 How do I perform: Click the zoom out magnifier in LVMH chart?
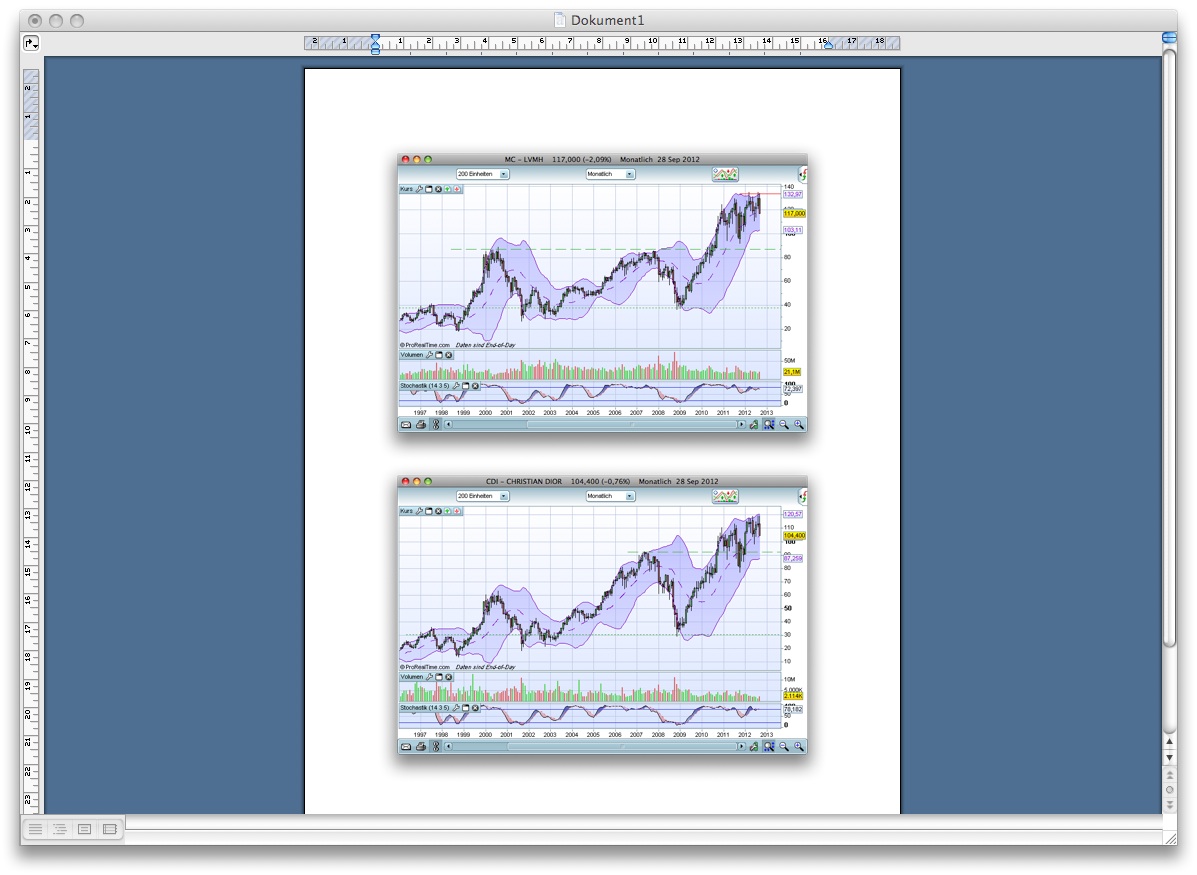(x=784, y=425)
